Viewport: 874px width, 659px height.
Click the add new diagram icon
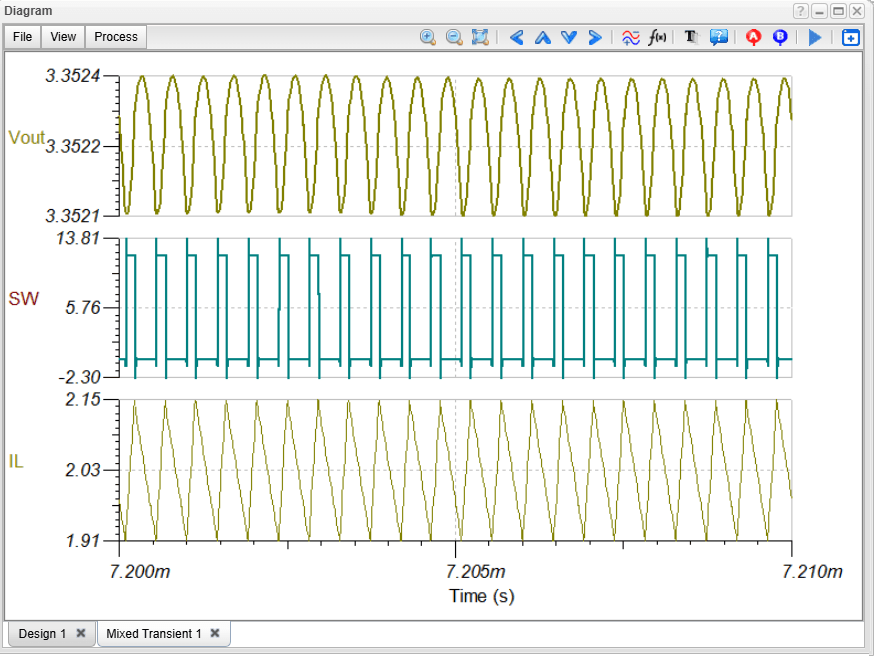851,37
